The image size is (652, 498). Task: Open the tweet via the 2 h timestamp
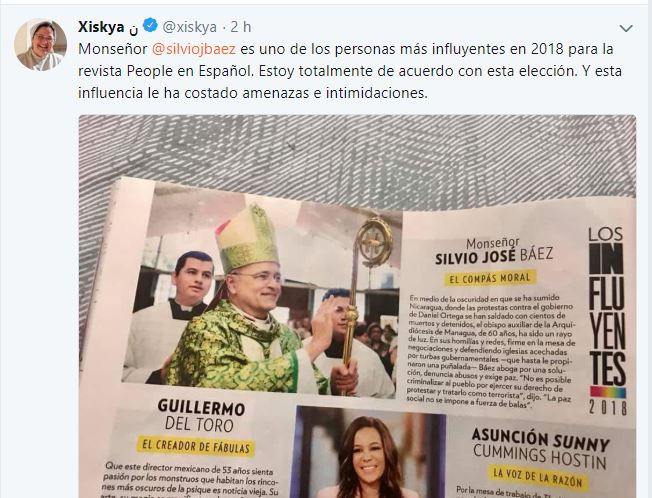(x=241, y=27)
